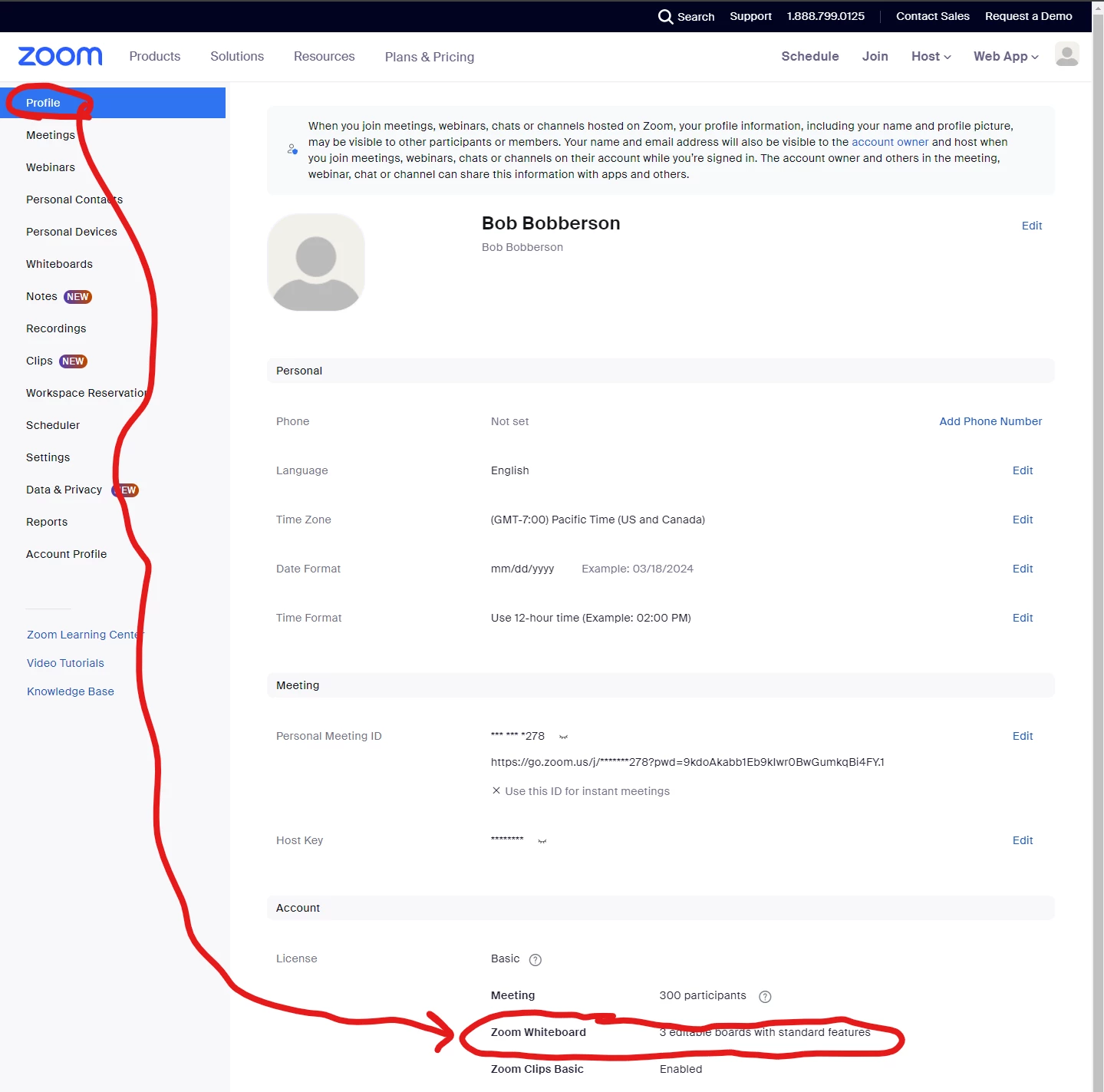Expand the Web App dropdown
The image size is (1104, 1092).
point(1006,56)
